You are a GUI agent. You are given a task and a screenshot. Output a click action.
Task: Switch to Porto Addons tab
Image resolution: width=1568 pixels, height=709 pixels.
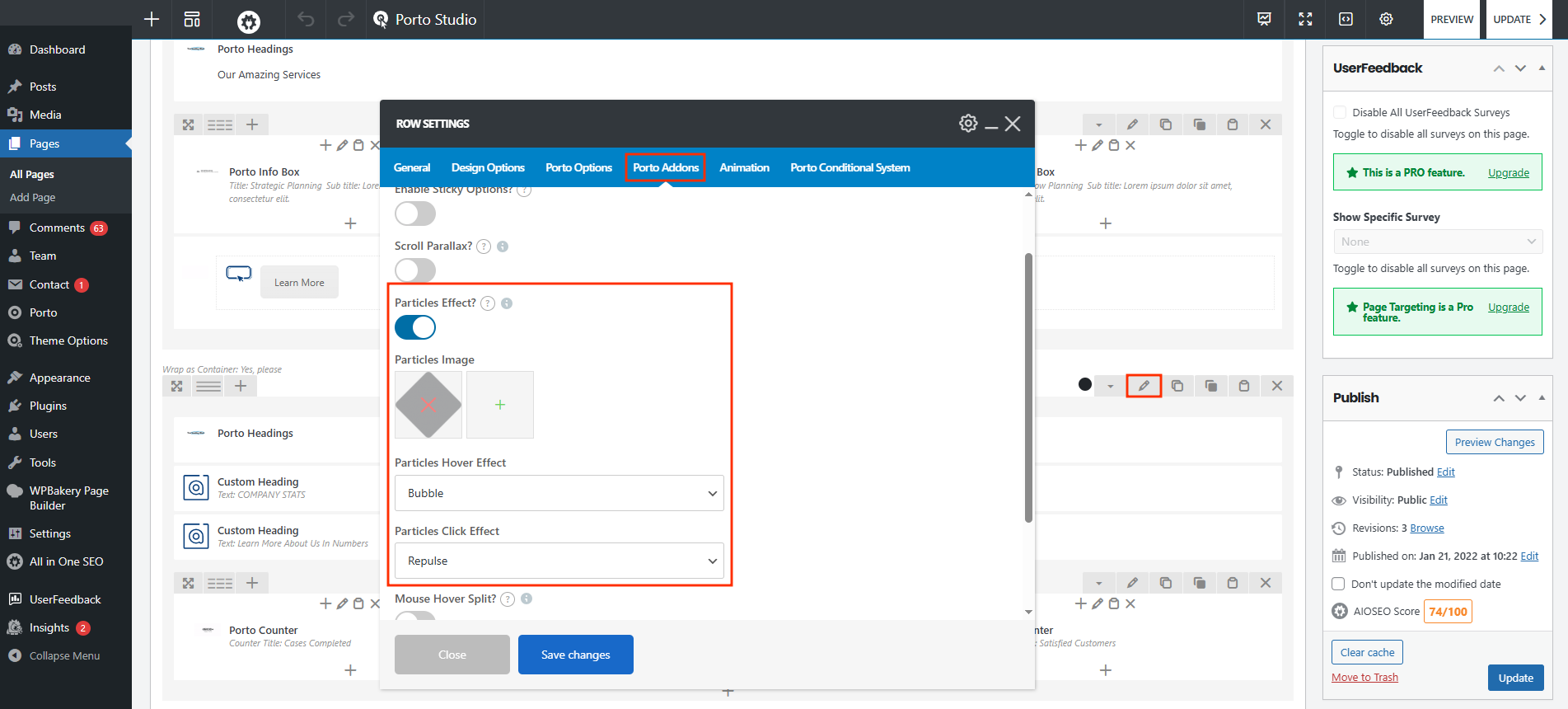(x=666, y=167)
